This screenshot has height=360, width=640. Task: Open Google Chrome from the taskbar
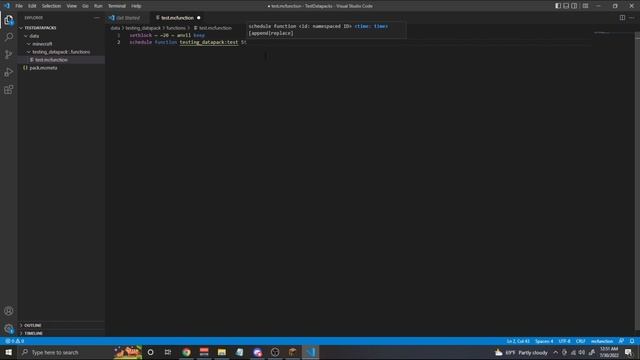(186, 352)
